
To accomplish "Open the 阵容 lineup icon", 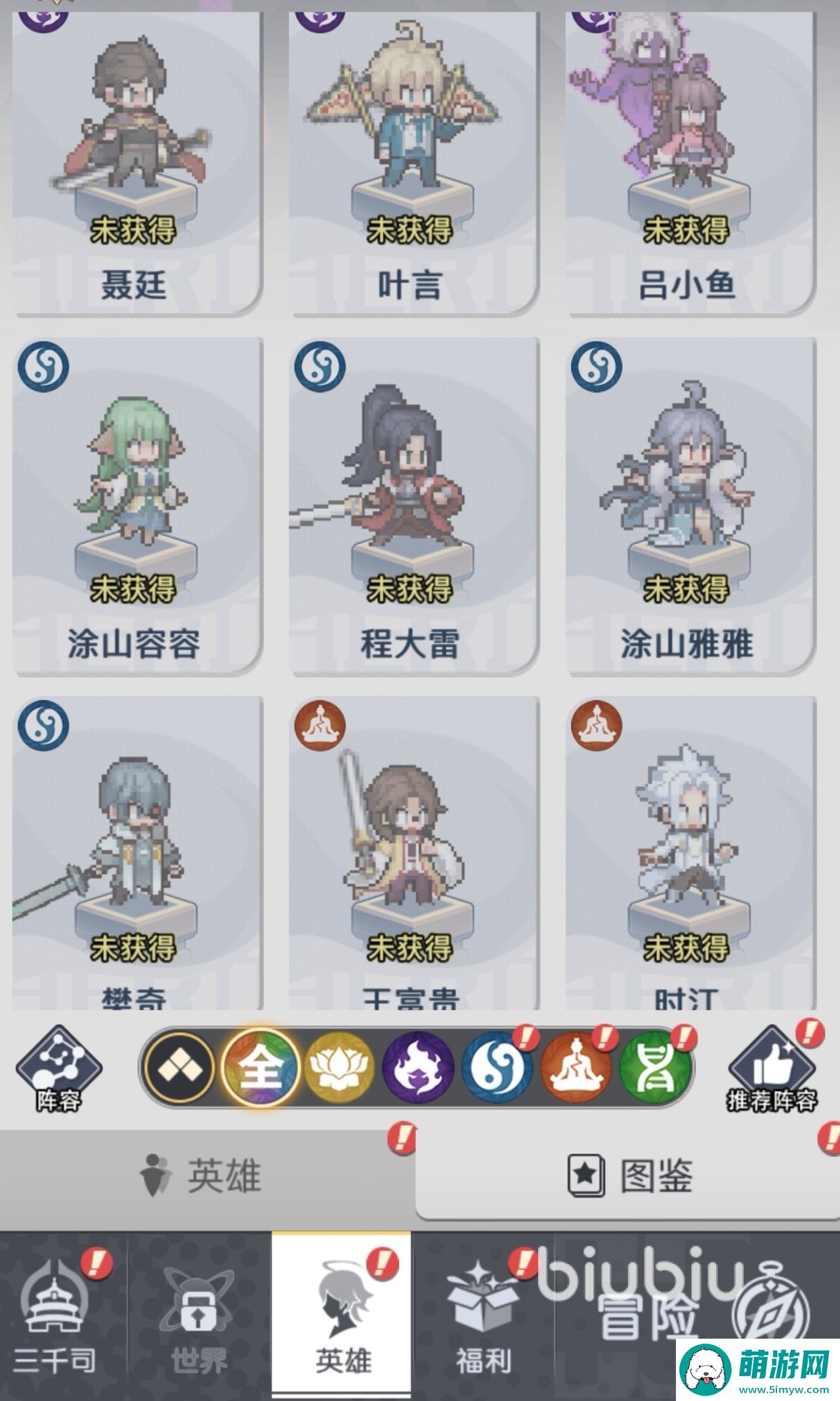I will coord(58,1069).
